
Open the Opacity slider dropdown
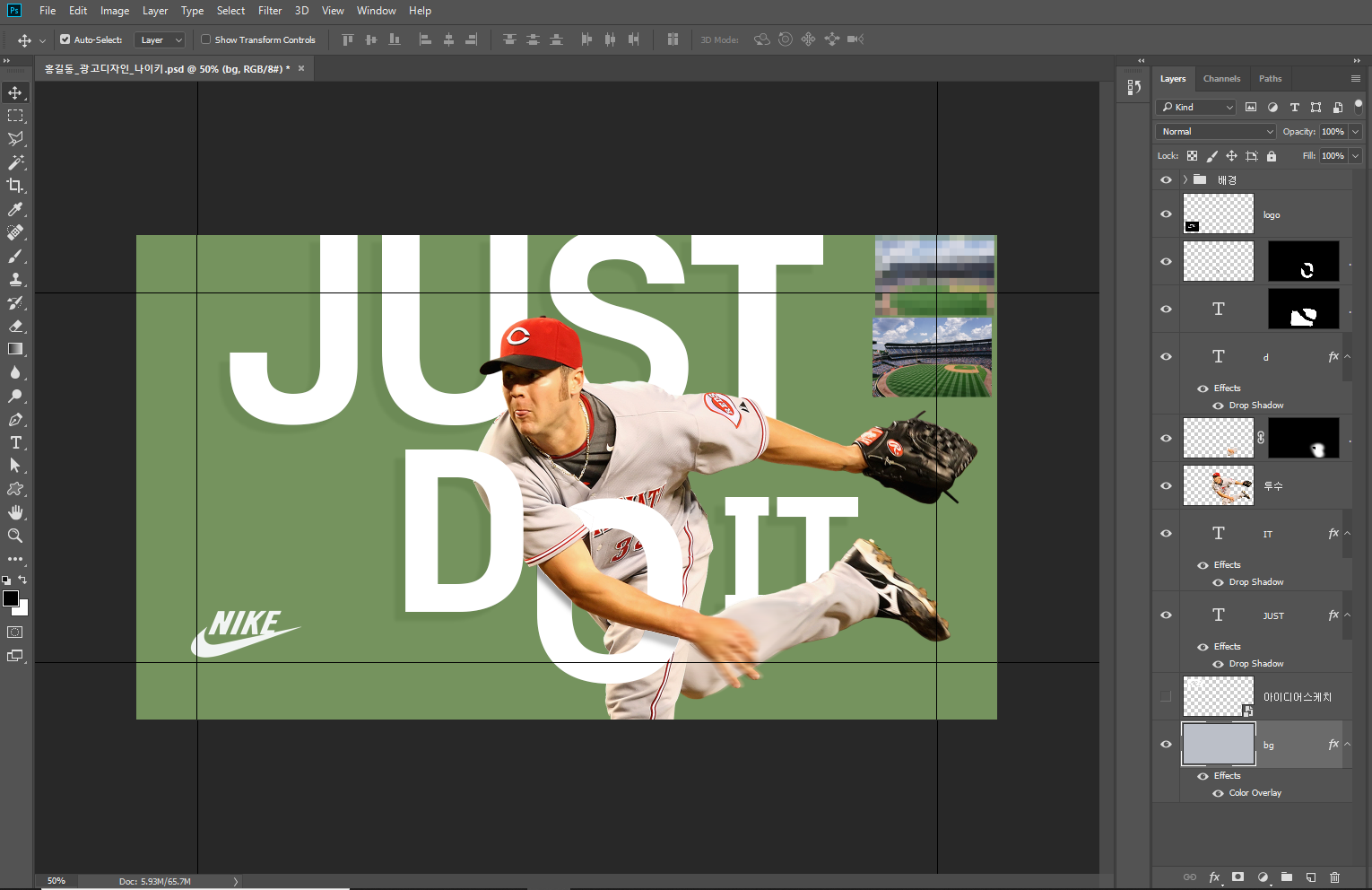coord(1356,131)
